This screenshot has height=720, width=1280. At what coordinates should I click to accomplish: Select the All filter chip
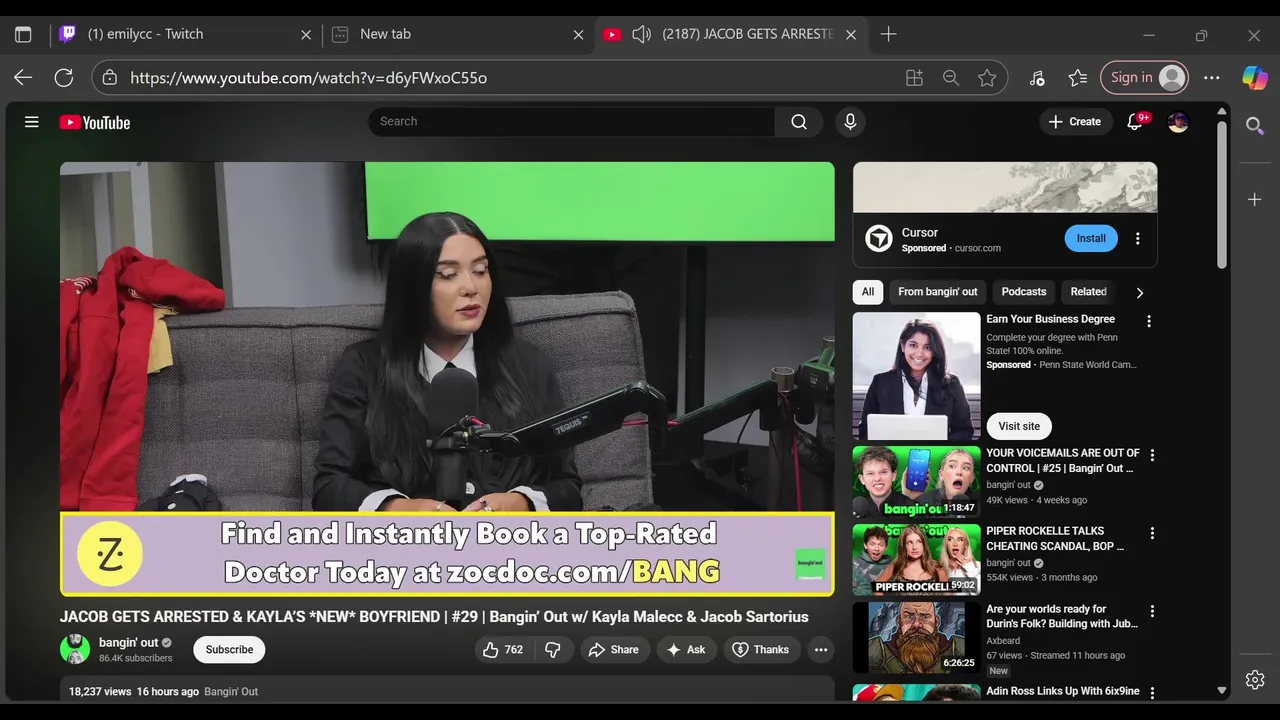point(868,292)
